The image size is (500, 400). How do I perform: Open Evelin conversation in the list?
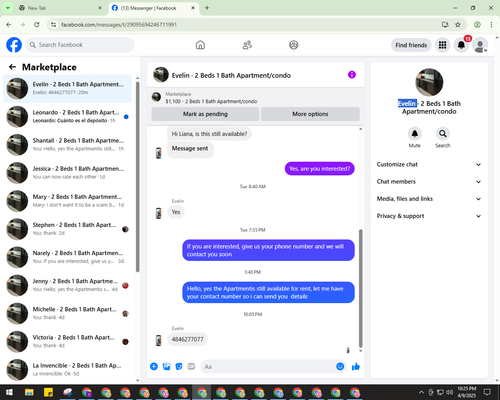tap(67, 88)
